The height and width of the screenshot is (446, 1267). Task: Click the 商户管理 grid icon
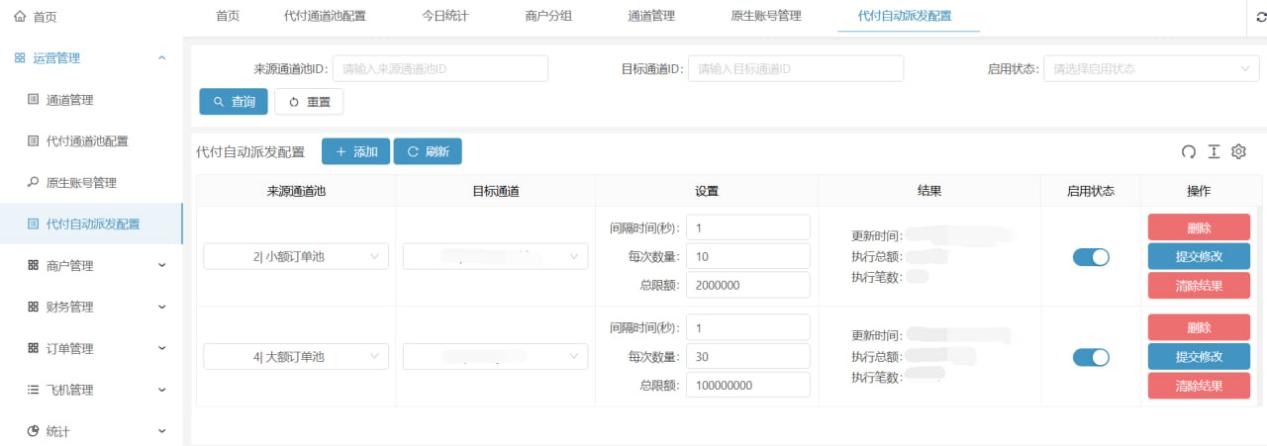pos(33,265)
